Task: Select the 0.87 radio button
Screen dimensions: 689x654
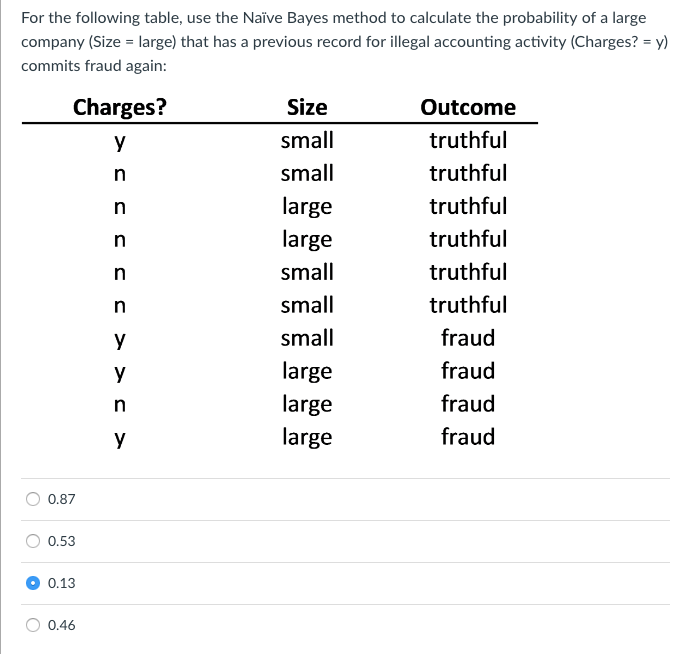Action: pyautogui.click(x=33, y=499)
